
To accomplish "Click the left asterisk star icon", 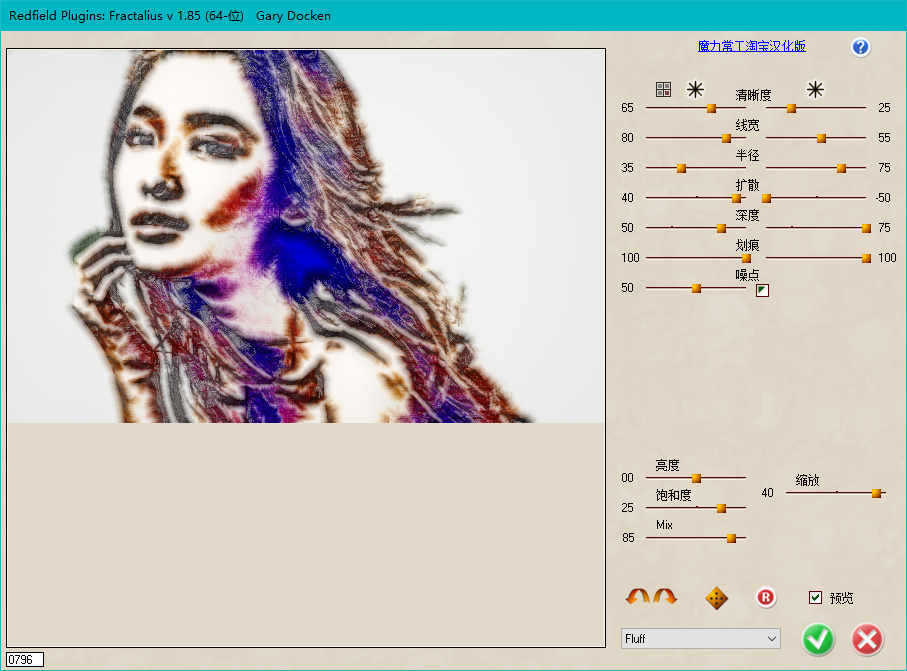I will click(695, 89).
